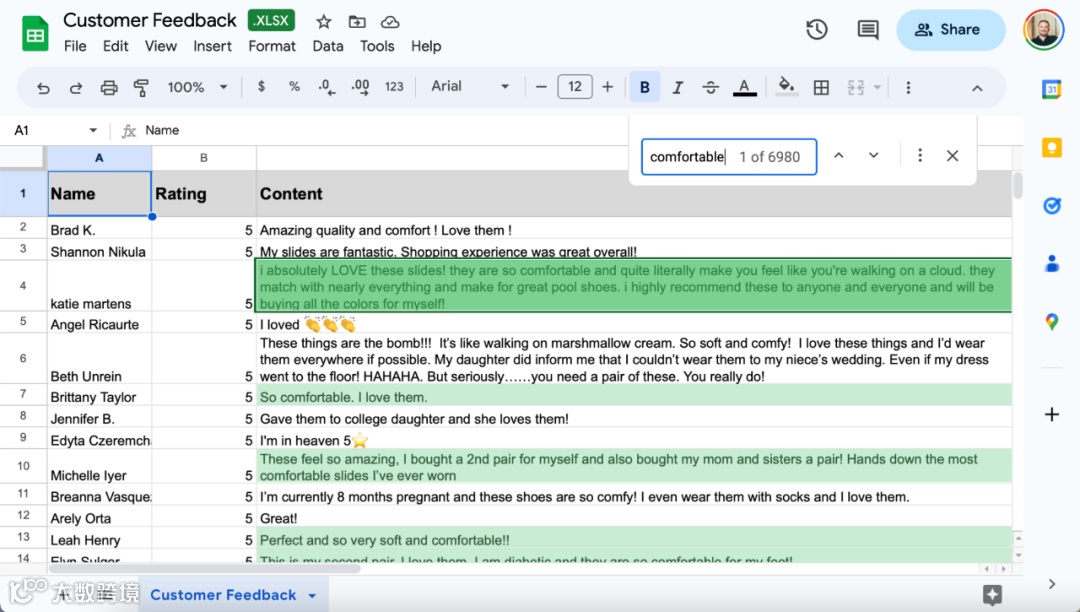Screen dimensions: 1080x612
Task: Open the Tools menu
Action: [377, 46]
